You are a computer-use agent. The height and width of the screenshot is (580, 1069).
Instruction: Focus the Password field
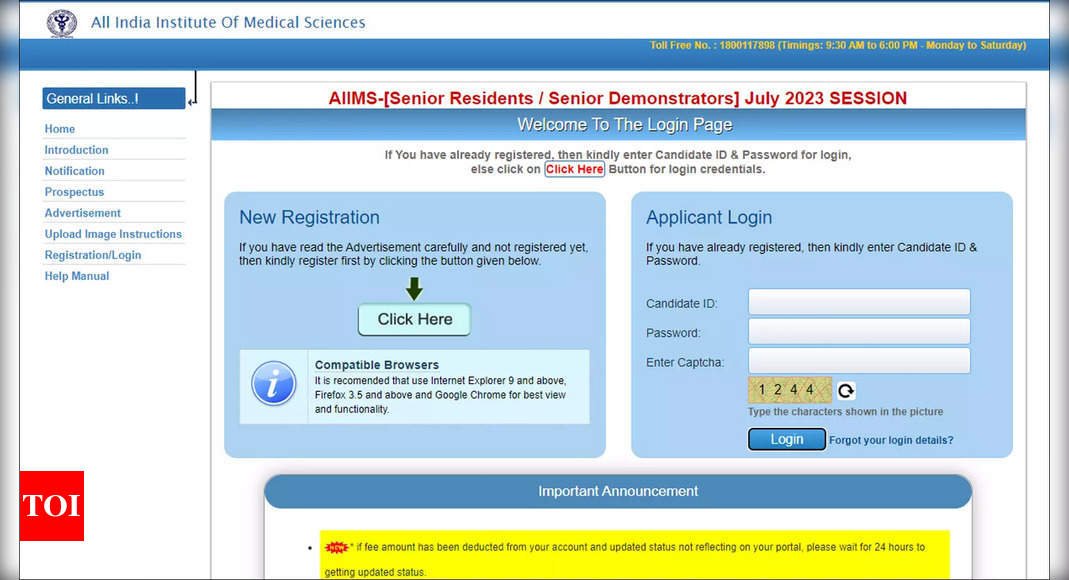click(x=859, y=331)
